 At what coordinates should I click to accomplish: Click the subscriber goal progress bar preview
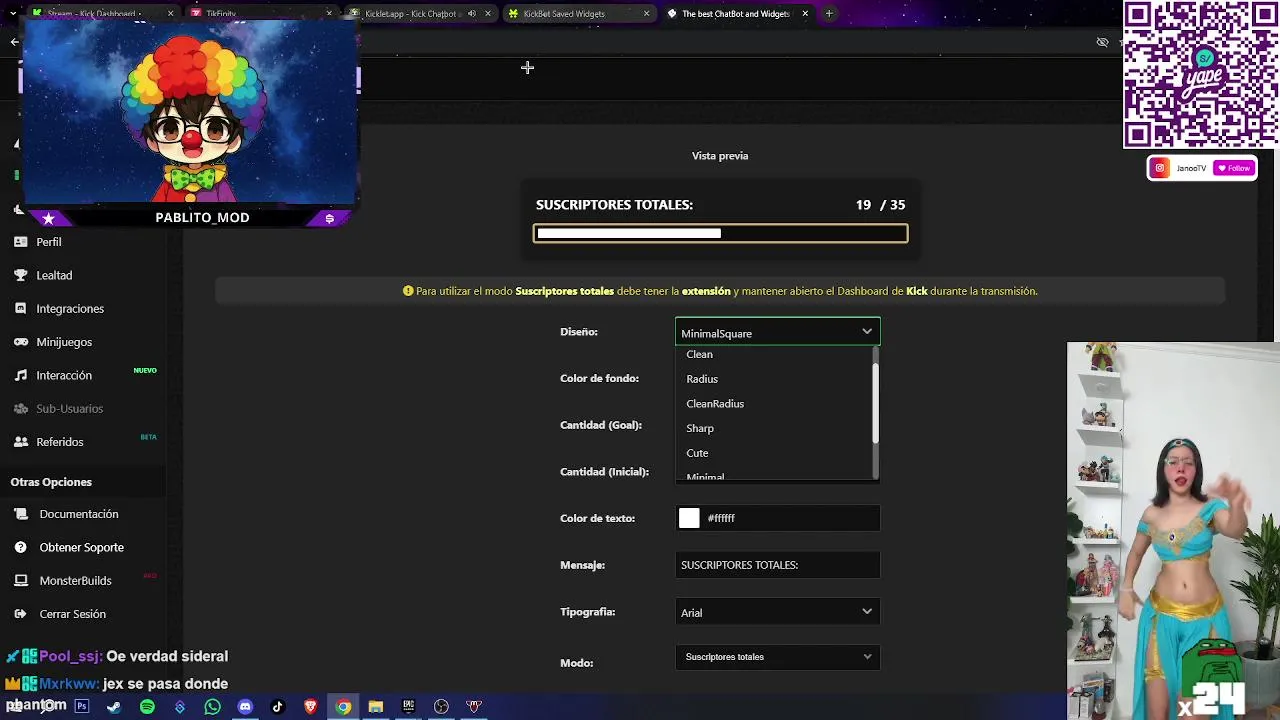[720, 233]
